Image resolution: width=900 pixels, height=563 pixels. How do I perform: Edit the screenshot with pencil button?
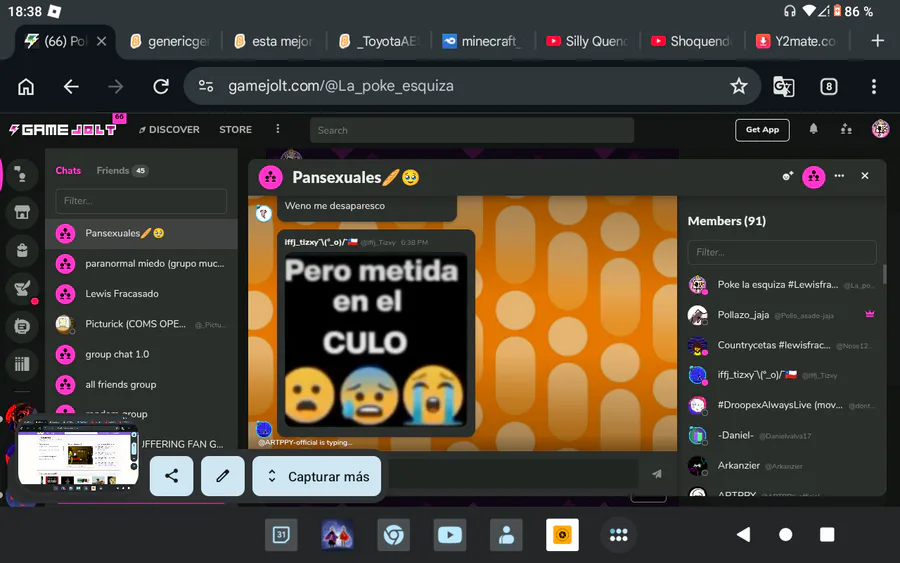(x=223, y=476)
